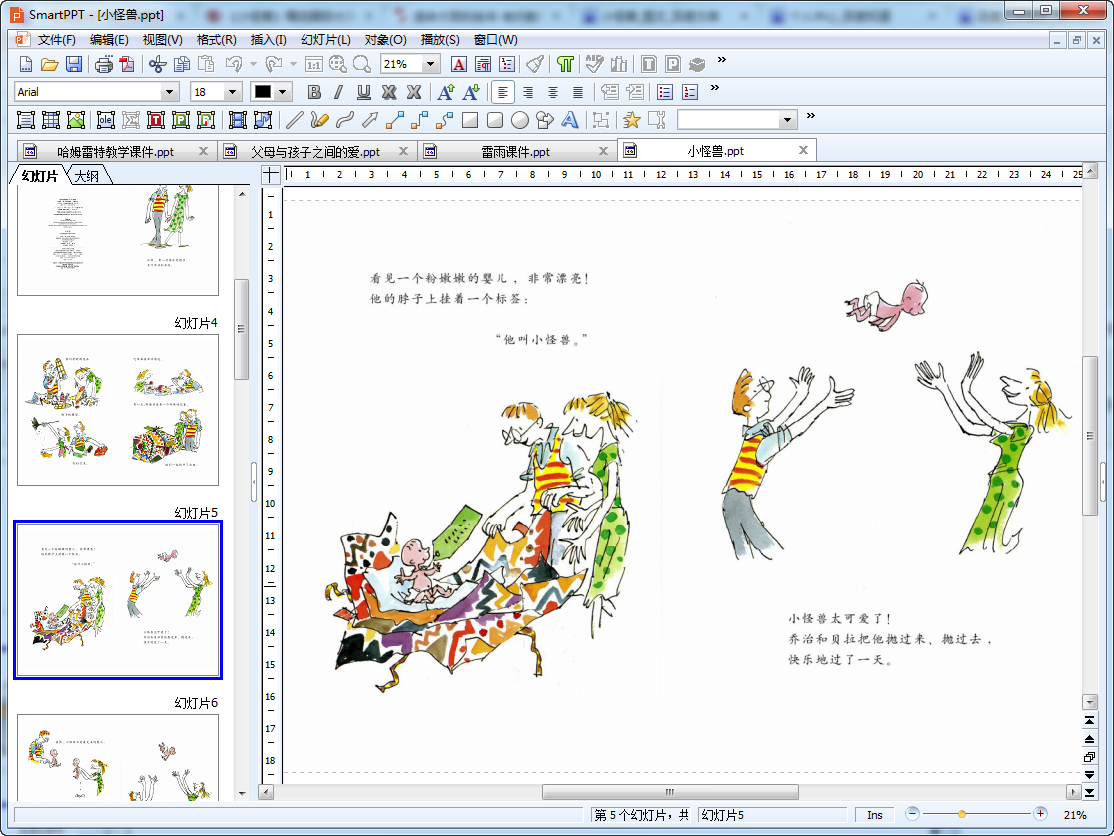Insert TextArt with the blue A icon

[x=570, y=120]
